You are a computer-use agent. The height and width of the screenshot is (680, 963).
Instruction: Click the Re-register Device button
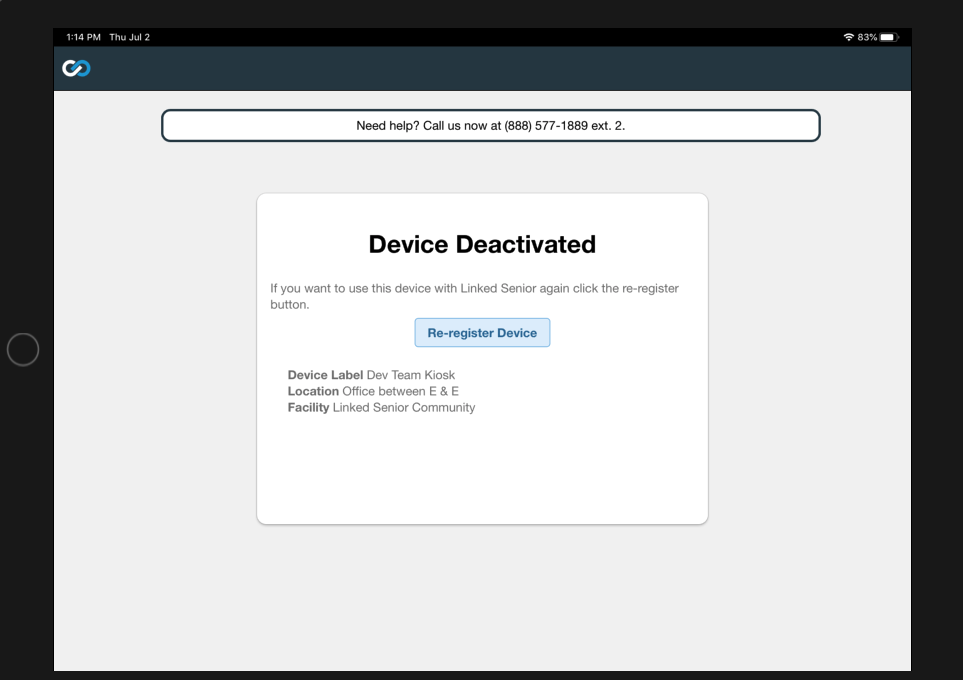click(x=482, y=333)
